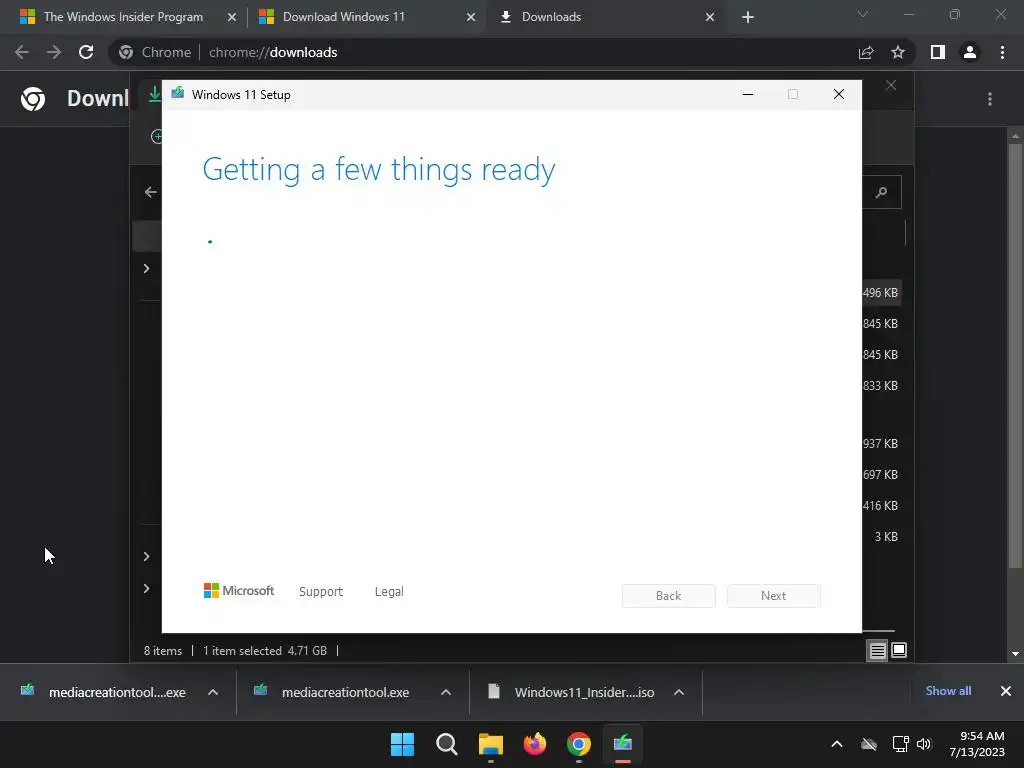The height and width of the screenshot is (768, 1024).
Task: Open taskbar Search
Action: pos(447,744)
